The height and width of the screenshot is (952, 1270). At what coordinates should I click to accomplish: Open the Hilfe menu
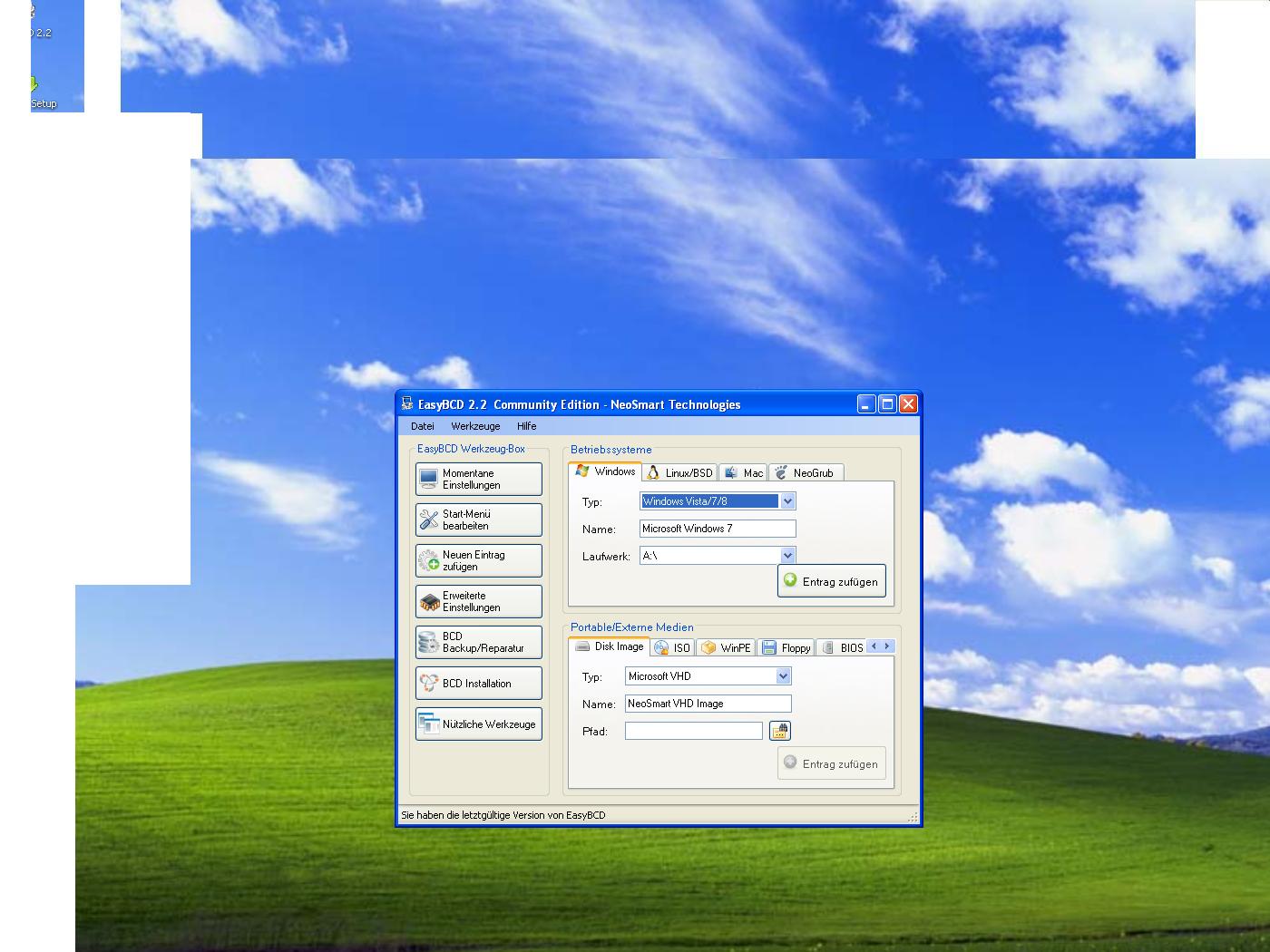[527, 426]
